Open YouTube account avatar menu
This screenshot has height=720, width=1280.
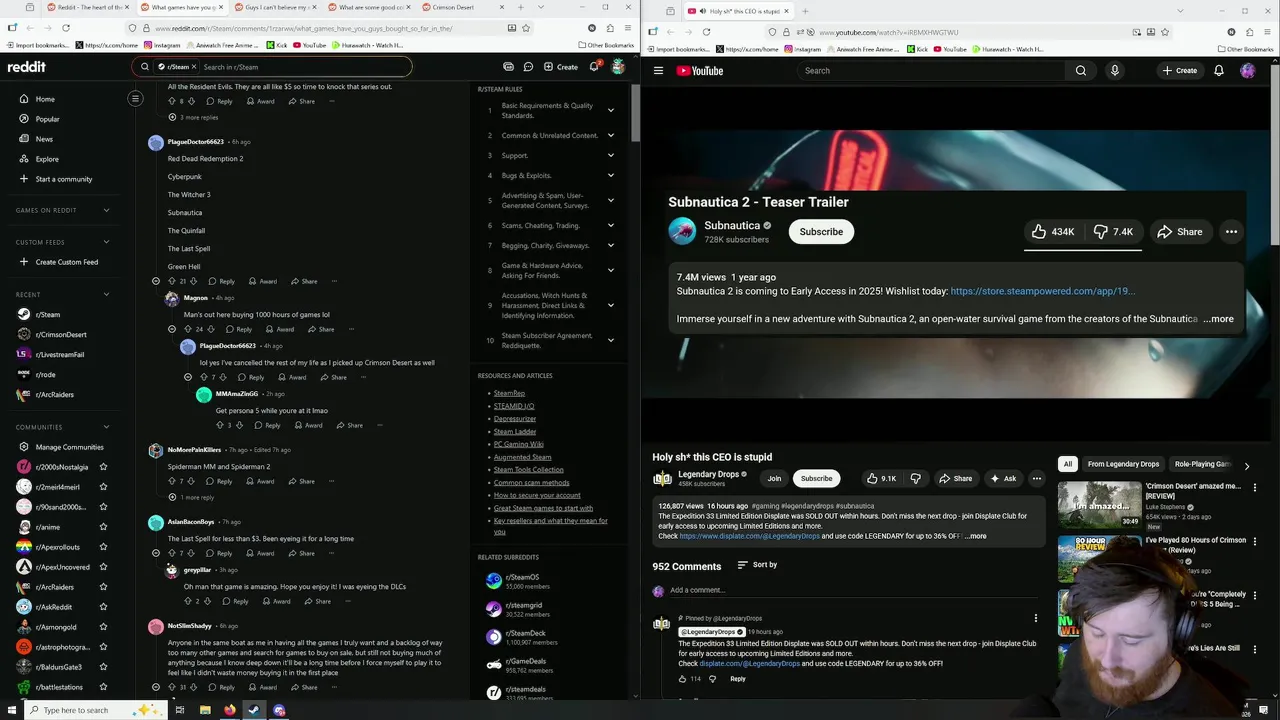[x=1248, y=71]
